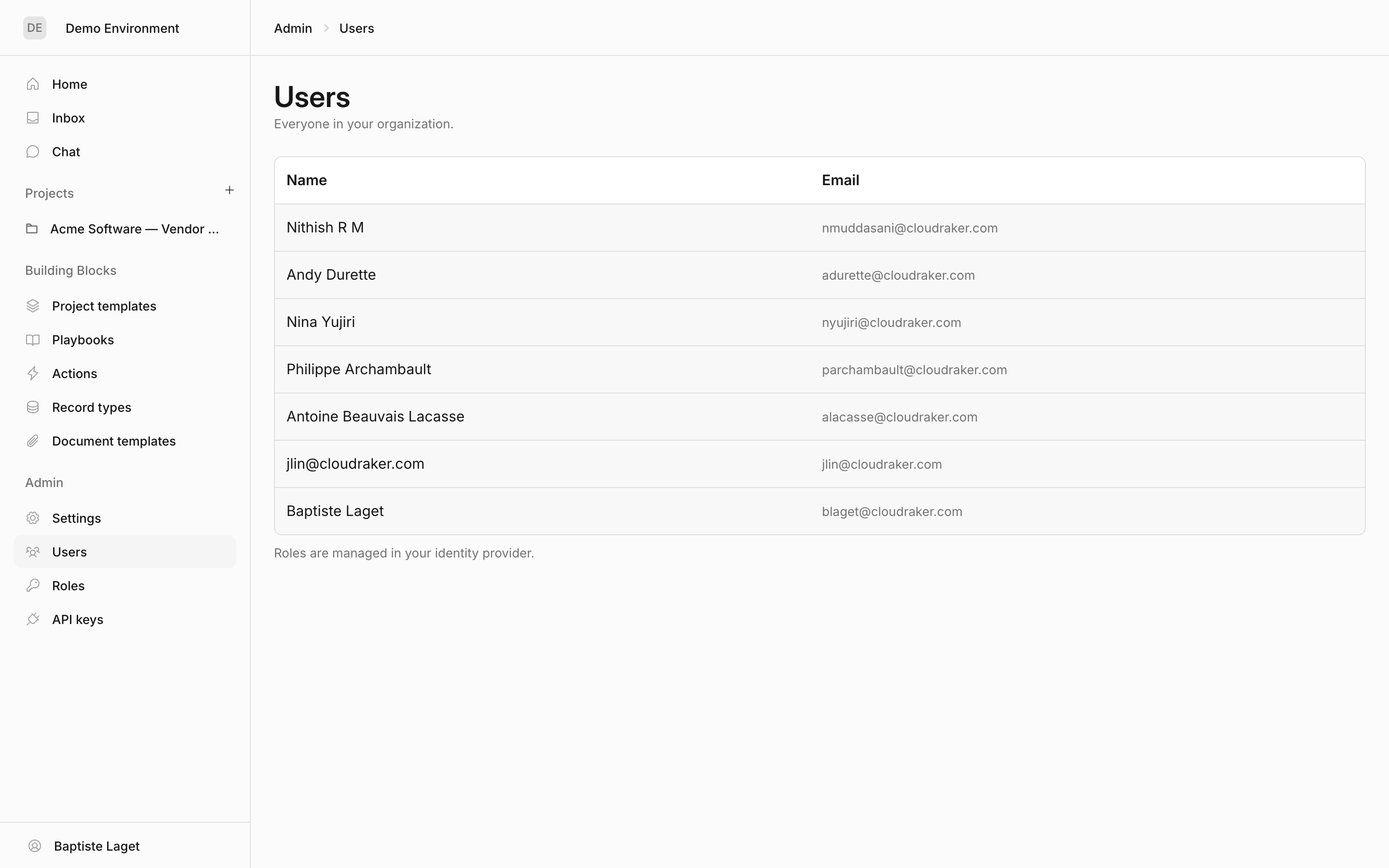Click the Settings gear icon

coord(33,518)
